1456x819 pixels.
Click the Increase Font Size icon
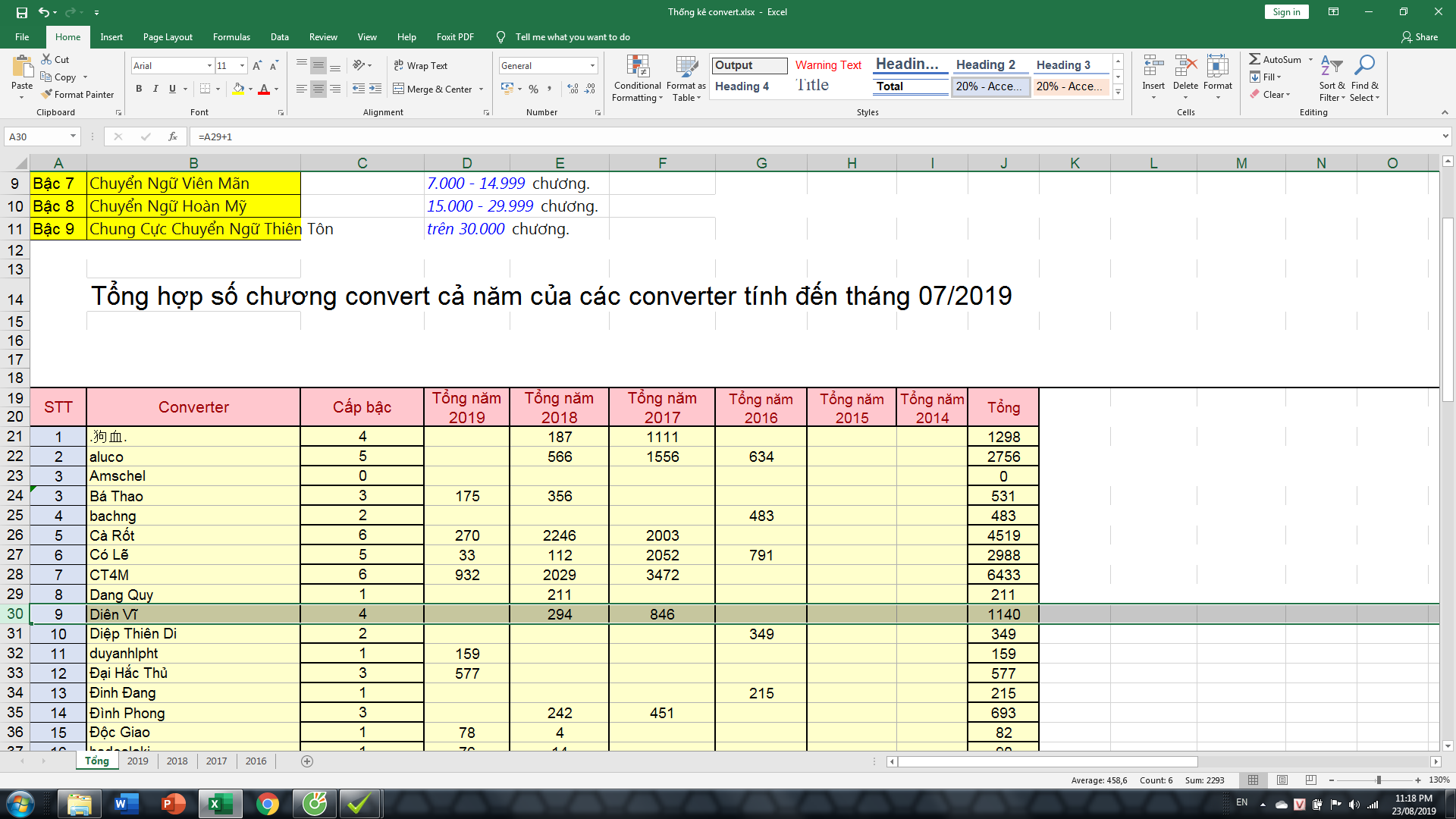pyautogui.click(x=257, y=66)
